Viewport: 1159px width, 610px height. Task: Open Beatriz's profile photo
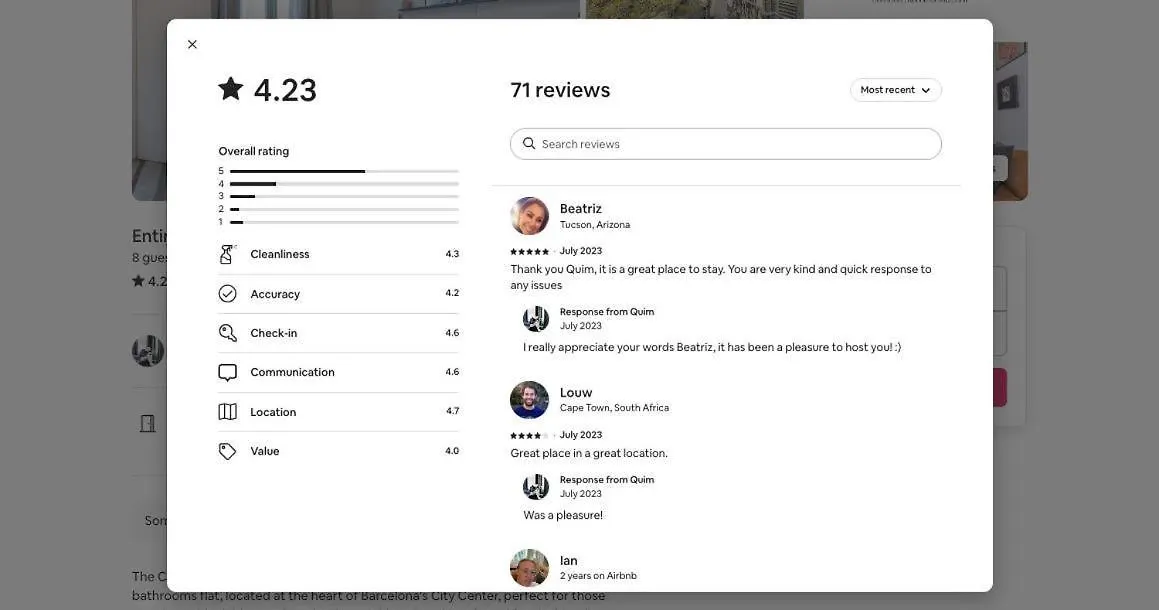click(529, 216)
